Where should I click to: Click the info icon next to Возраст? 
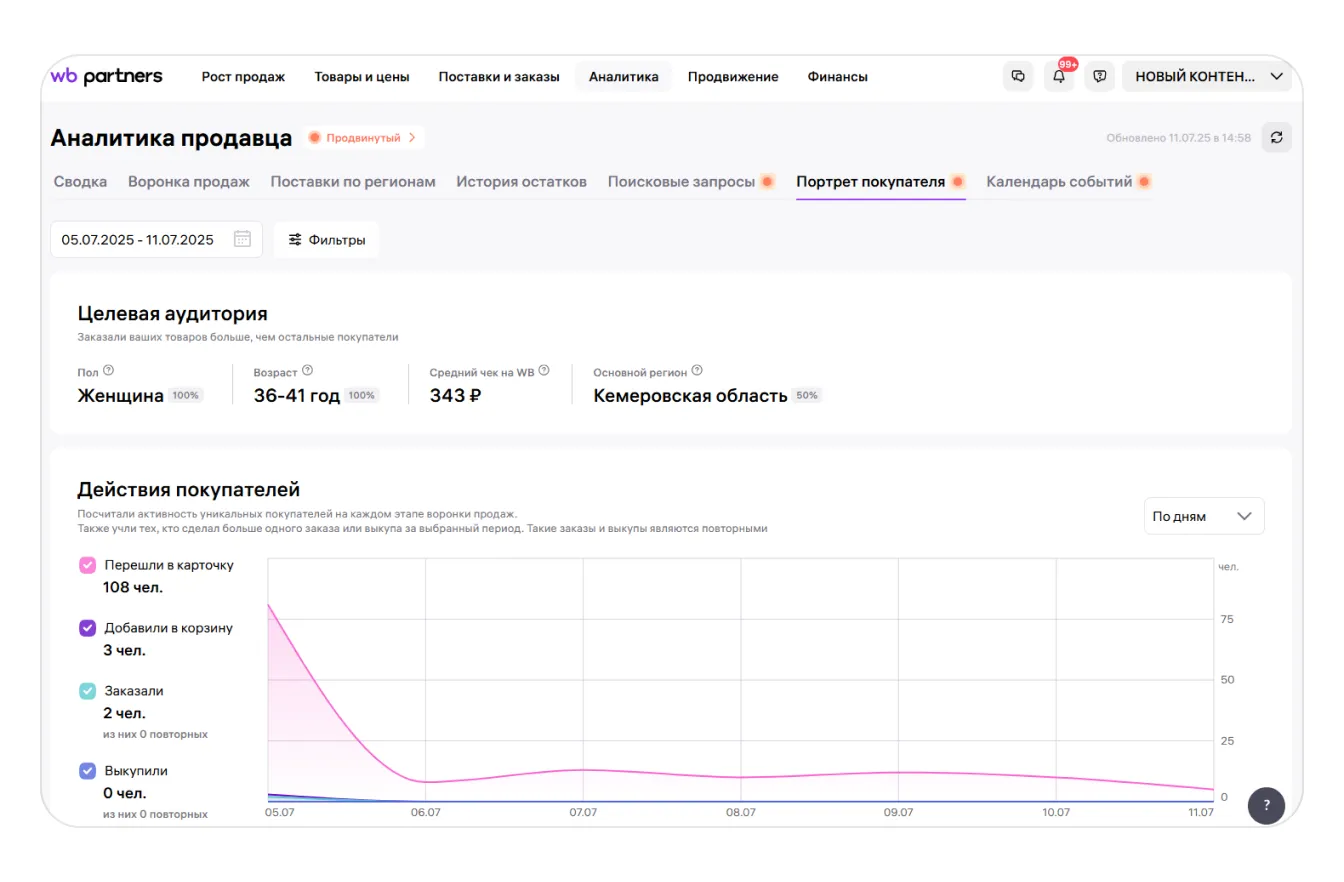tap(308, 370)
